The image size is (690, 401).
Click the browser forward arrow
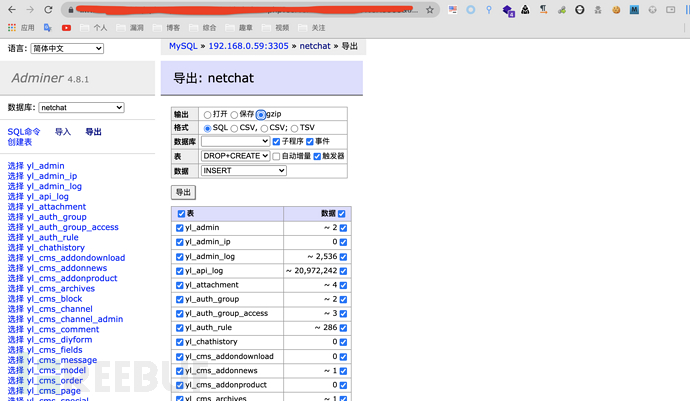[x=30, y=9]
